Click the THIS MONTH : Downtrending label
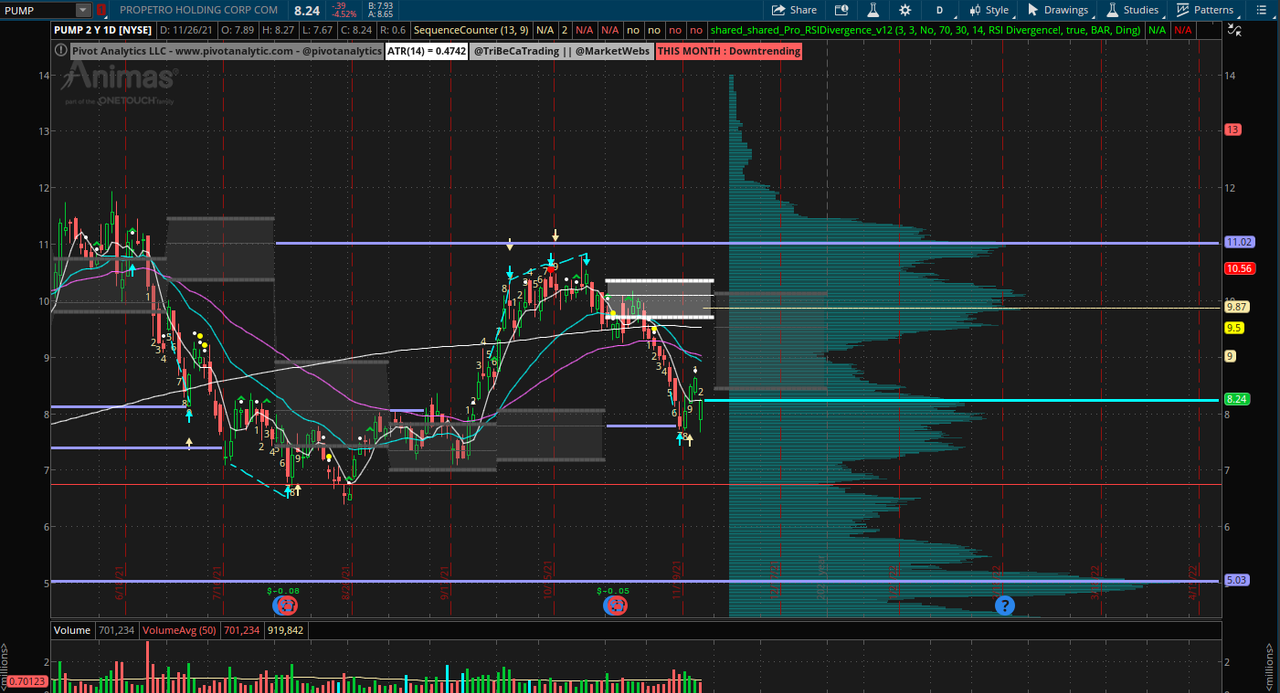 point(729,51)
